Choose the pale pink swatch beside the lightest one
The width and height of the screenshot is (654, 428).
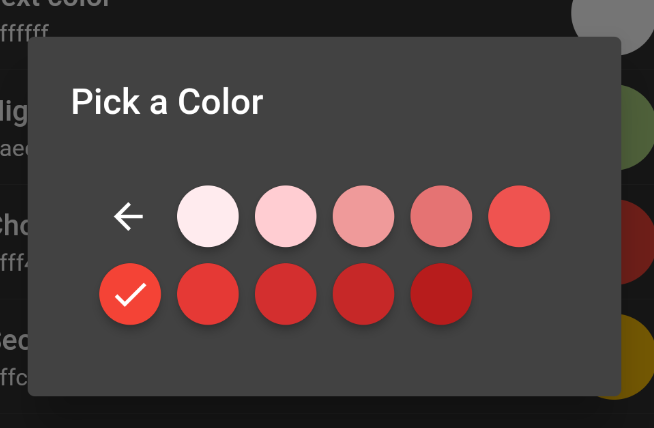click(286, 216)
